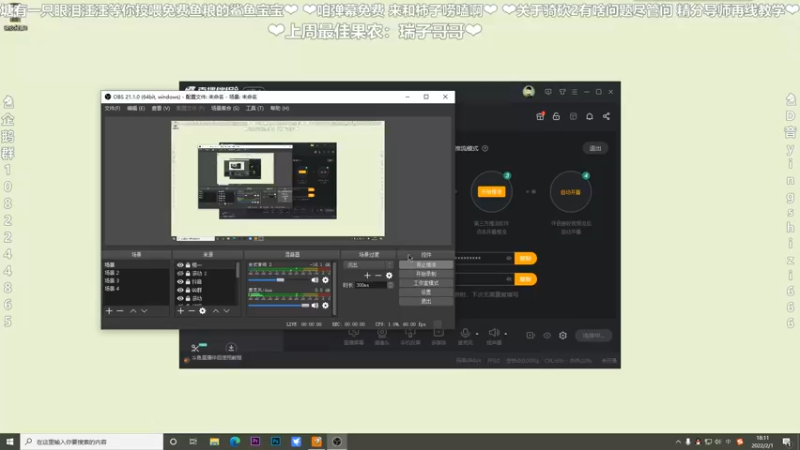The width and height of the screenshot is (800, 450).
Task: Click the 自动开播 button in Douyu
Action: [570, 192]
